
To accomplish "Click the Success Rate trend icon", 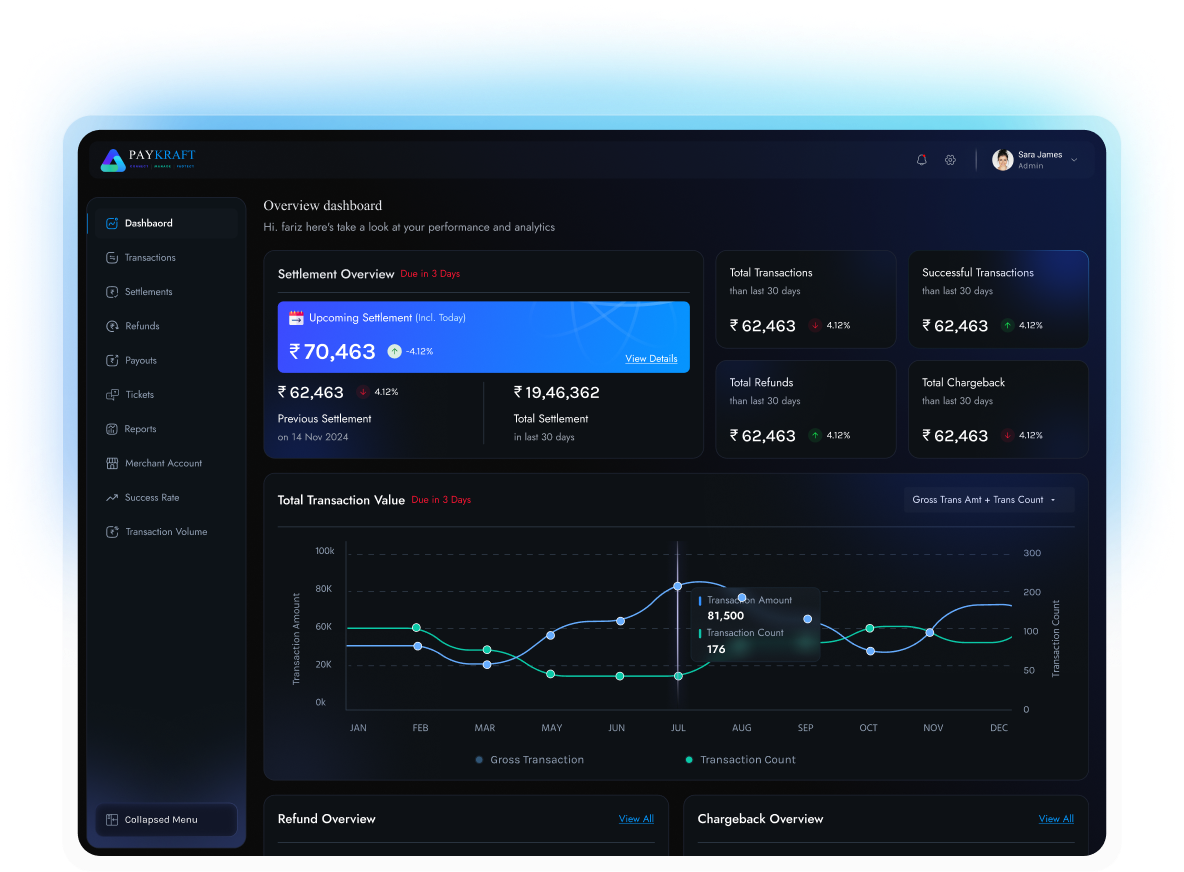I will click(113, 498).
